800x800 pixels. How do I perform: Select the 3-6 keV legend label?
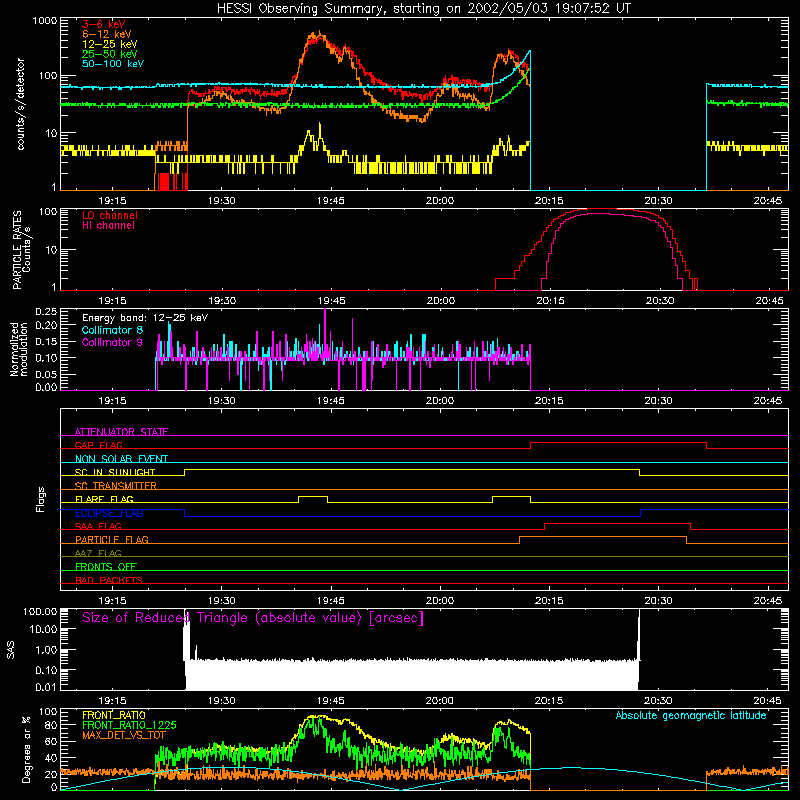[x=104, y=24]
